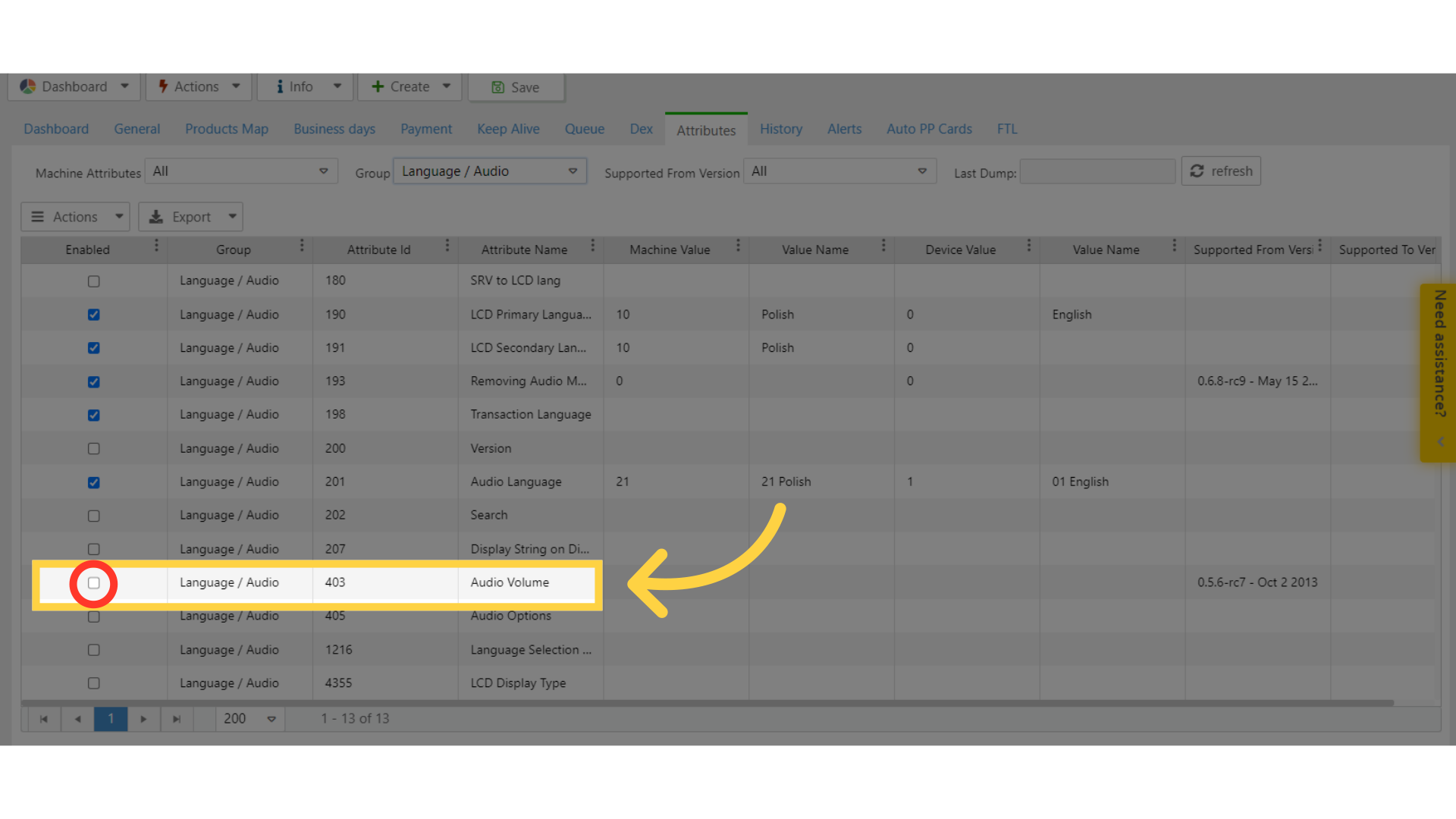Switch to the History tab
The width and height of the screenshot is (1456, 819).
click(x=781, y=129)
